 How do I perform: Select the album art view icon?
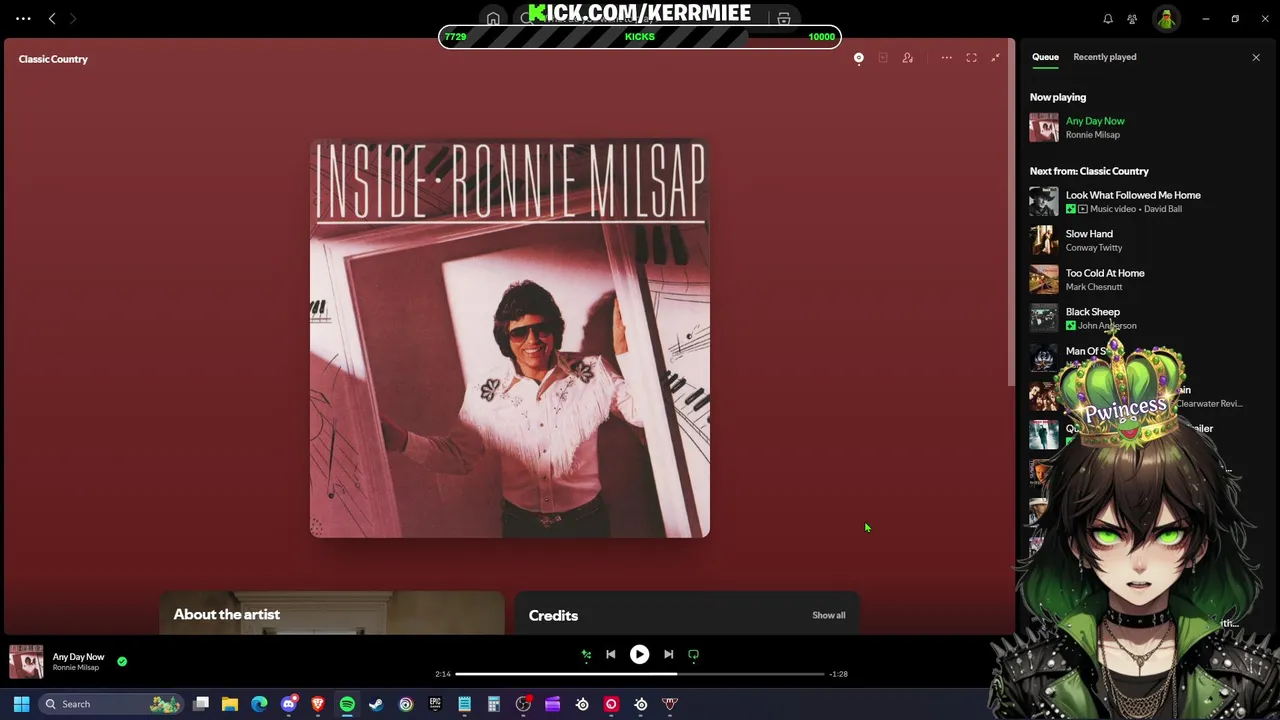tap(858, 58)
